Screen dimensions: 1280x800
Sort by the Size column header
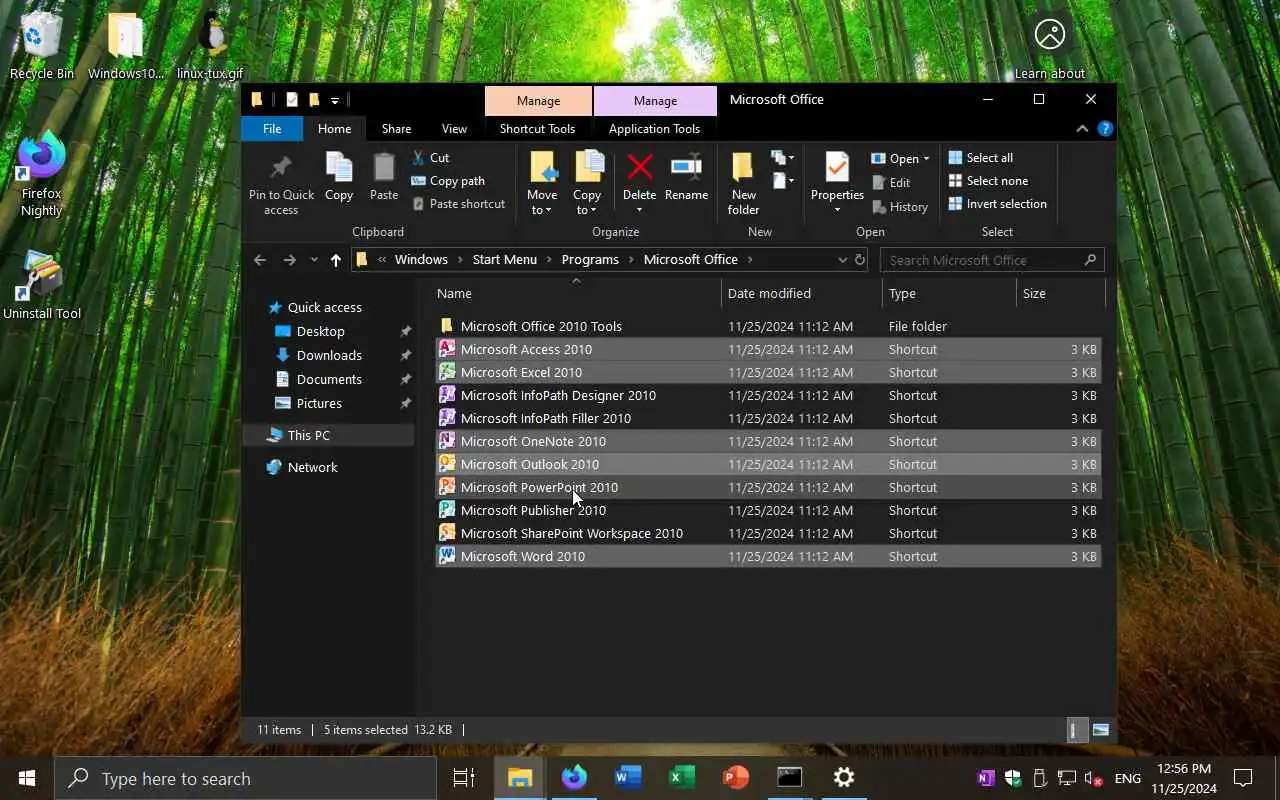click(1061, 293)
